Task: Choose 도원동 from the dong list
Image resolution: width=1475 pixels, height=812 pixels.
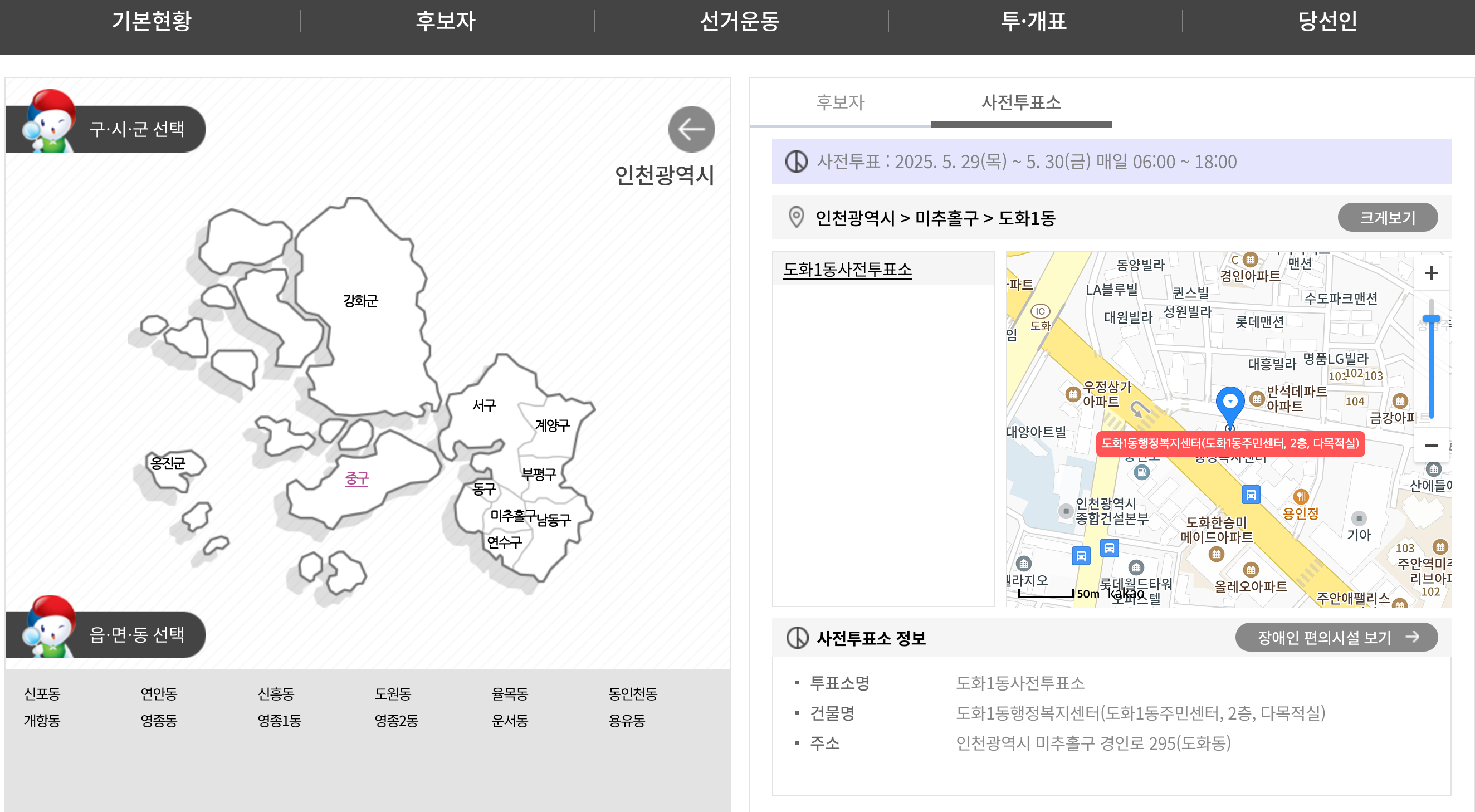Action: pos(393,694)
